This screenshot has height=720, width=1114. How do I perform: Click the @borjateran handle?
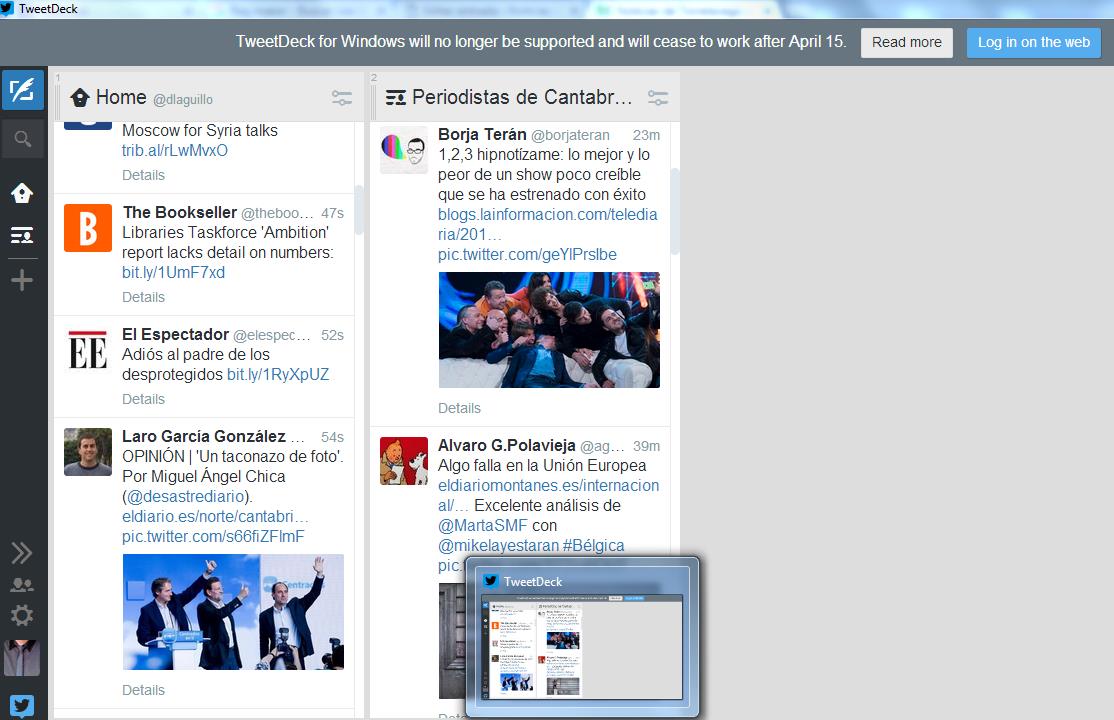click(570, 135)
